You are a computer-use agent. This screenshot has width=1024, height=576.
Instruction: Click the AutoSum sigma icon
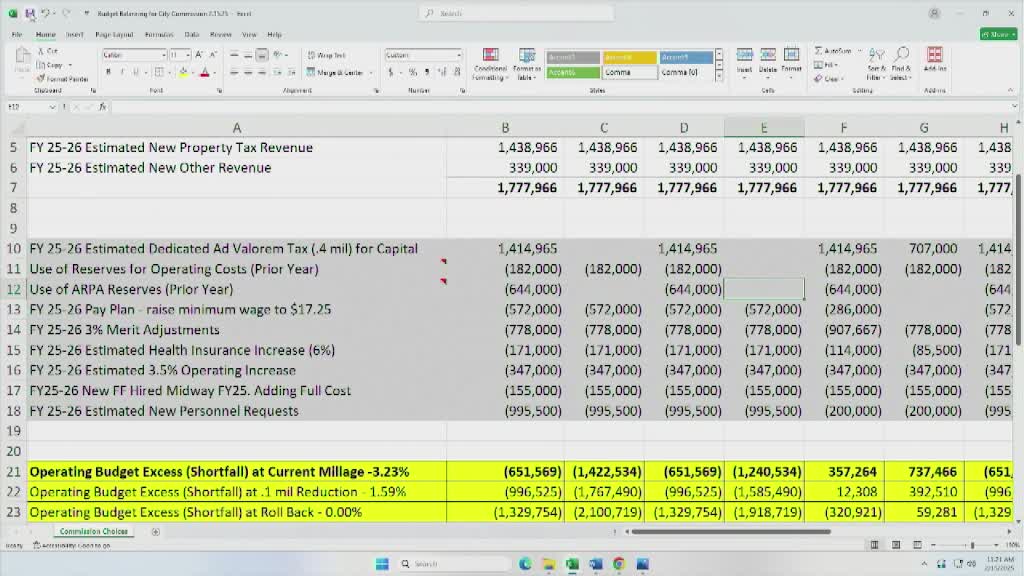coord(818,51)
